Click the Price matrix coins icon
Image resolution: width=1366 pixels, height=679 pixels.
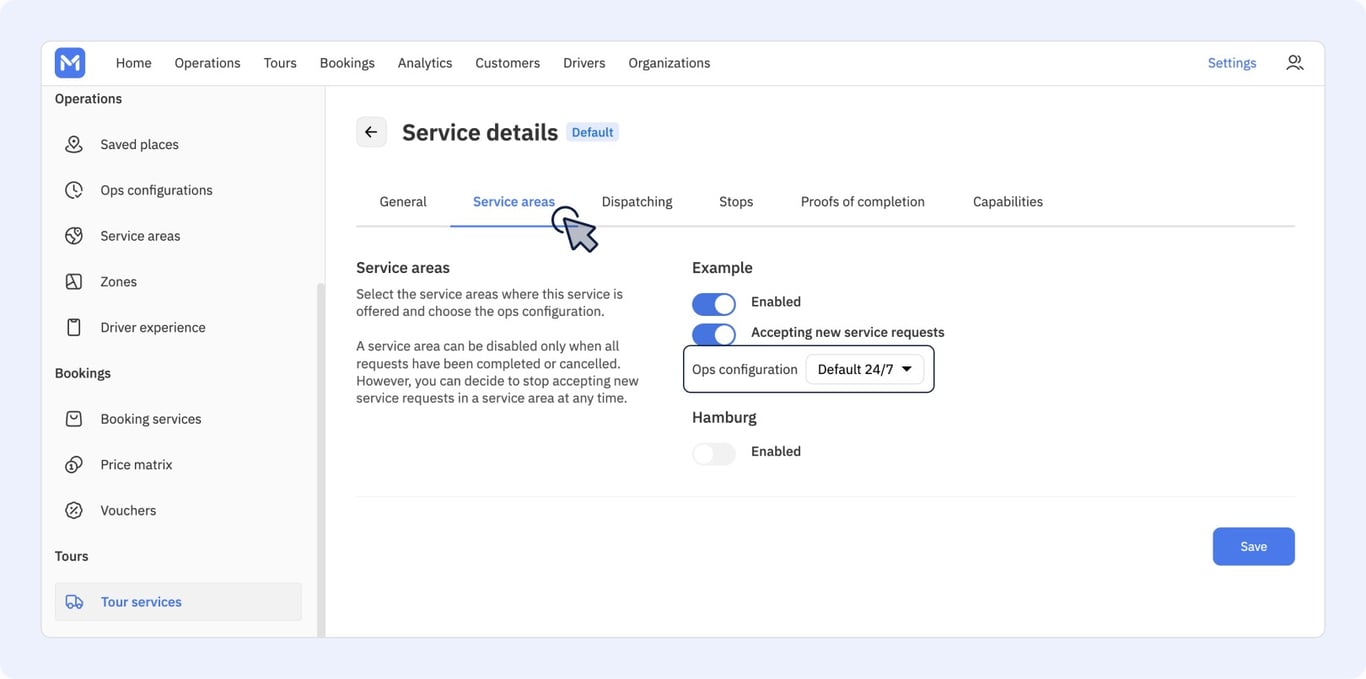click(x=74, y=465)
